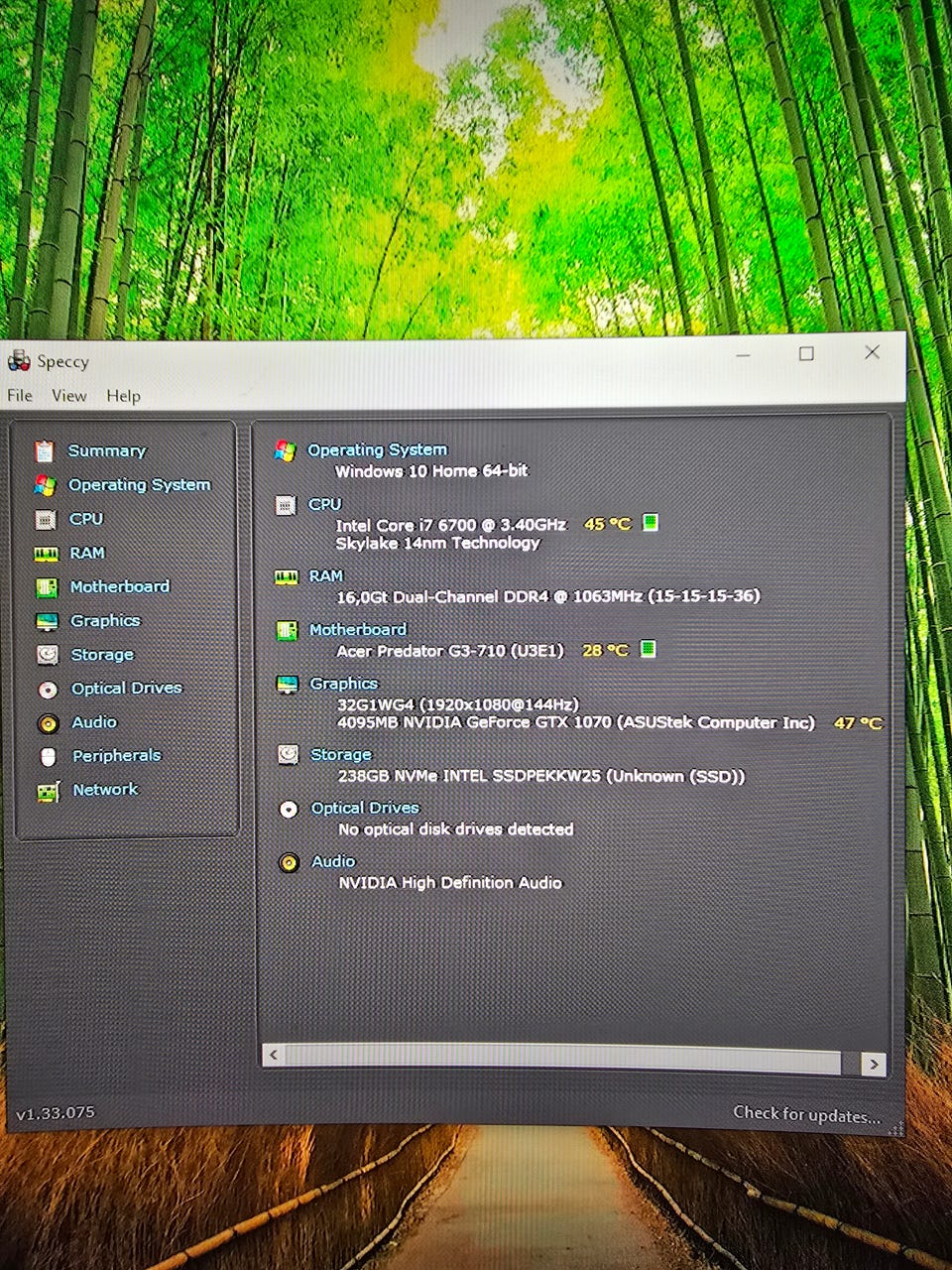
Task: Open the File menu
Action: coord(20,396)
